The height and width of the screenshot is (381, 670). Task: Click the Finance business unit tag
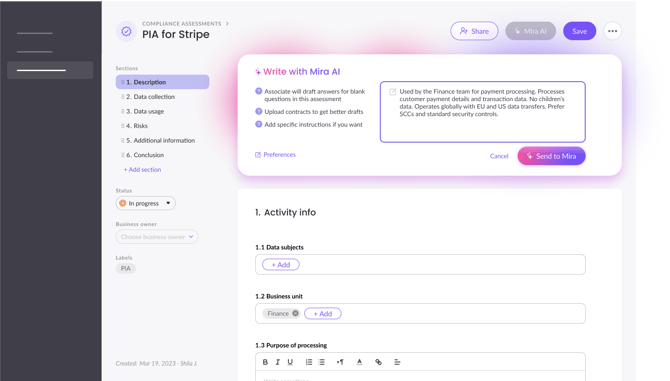click(x=281, y=314)
